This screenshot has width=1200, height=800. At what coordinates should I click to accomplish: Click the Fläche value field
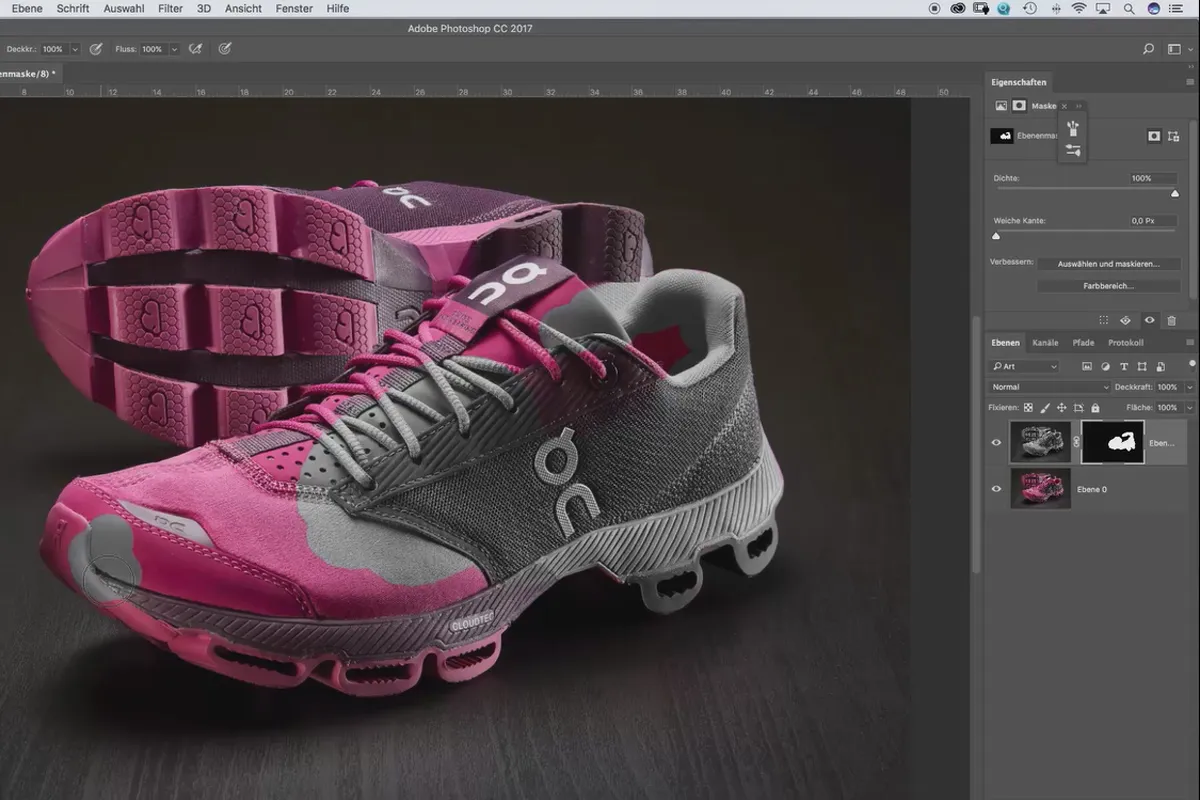(1169, 408)
